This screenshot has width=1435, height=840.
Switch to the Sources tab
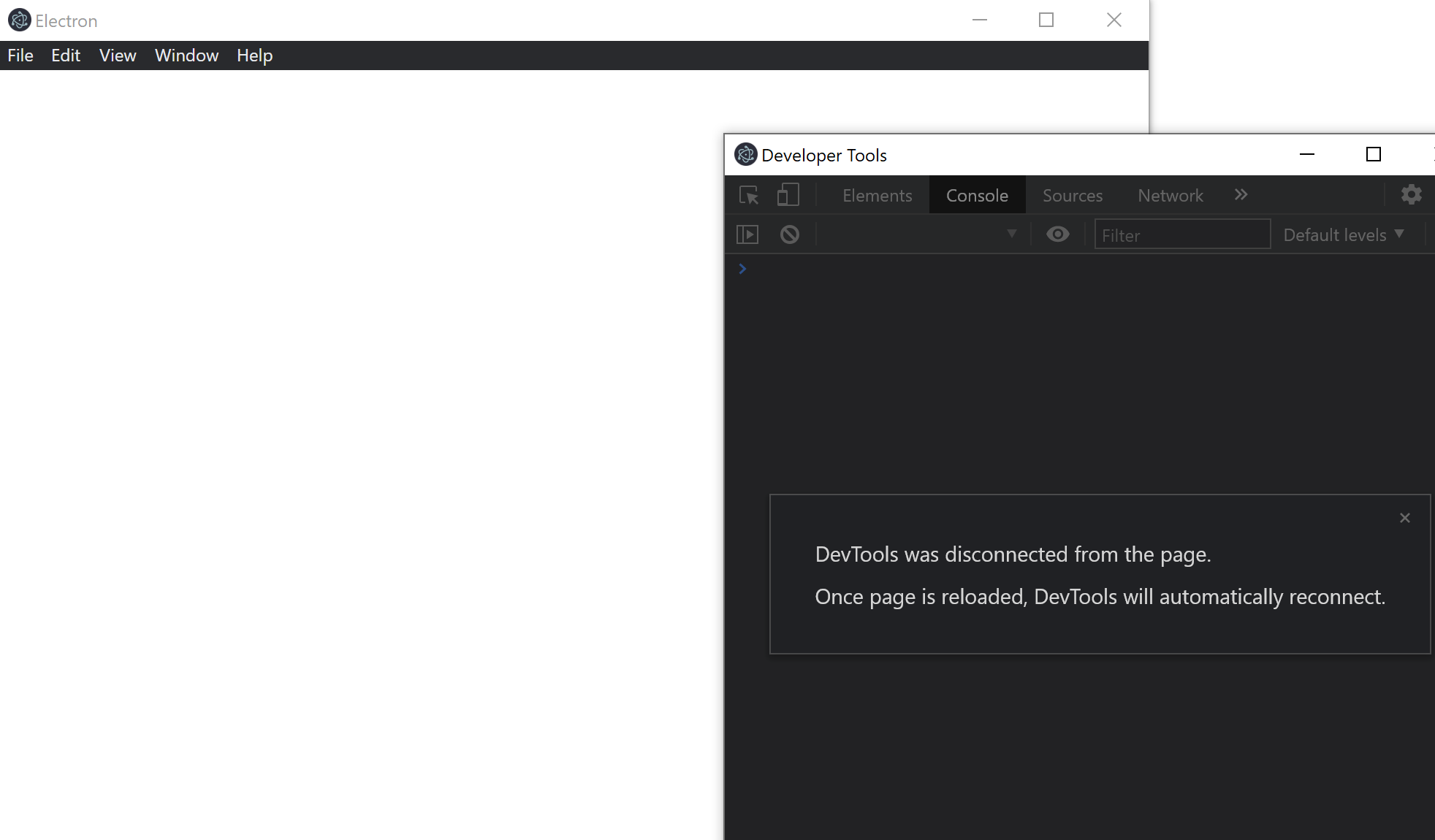click(x=1072, y=195)
